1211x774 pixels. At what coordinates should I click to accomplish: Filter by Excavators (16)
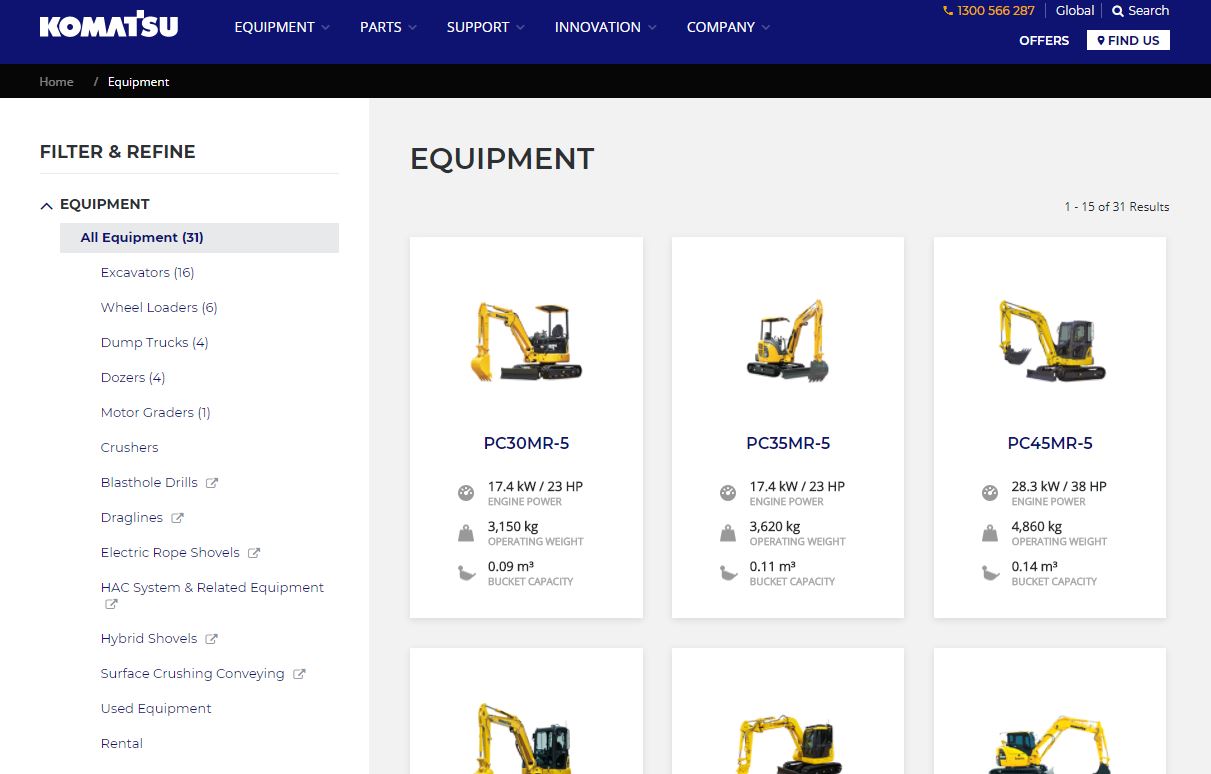point(147,273)
